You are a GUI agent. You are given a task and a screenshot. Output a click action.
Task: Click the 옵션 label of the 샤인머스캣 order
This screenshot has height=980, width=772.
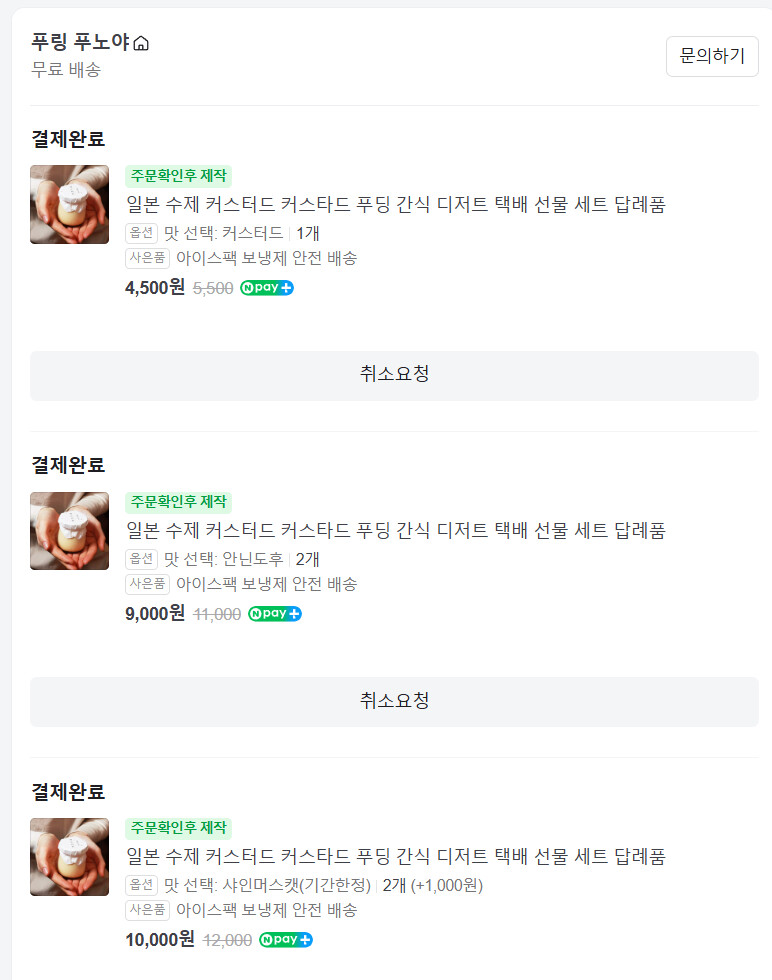[141, 885]
